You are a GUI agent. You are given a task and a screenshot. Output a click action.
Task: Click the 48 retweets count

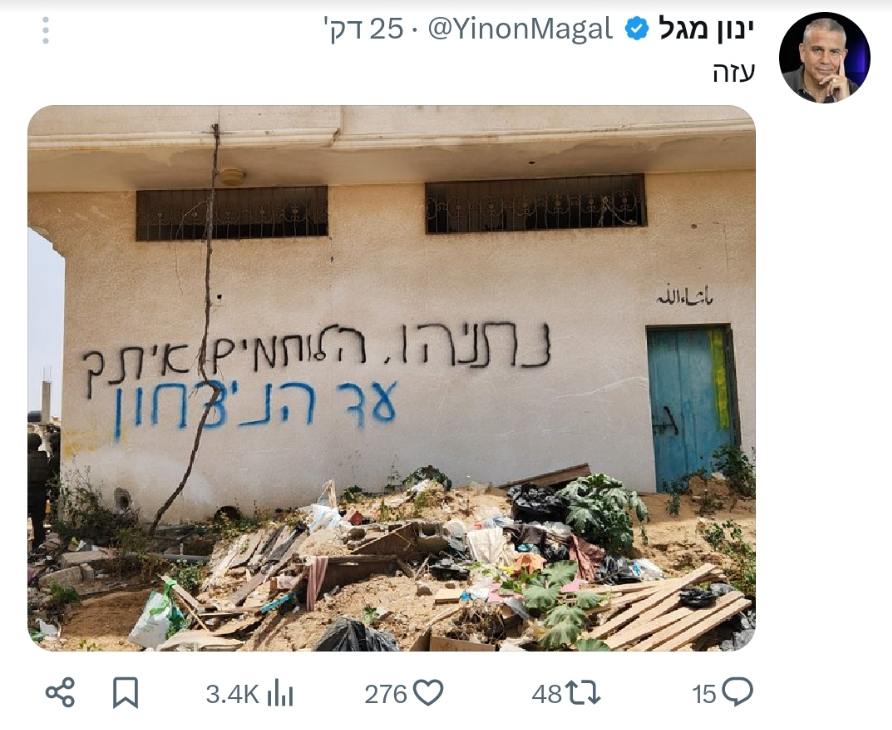547,694
